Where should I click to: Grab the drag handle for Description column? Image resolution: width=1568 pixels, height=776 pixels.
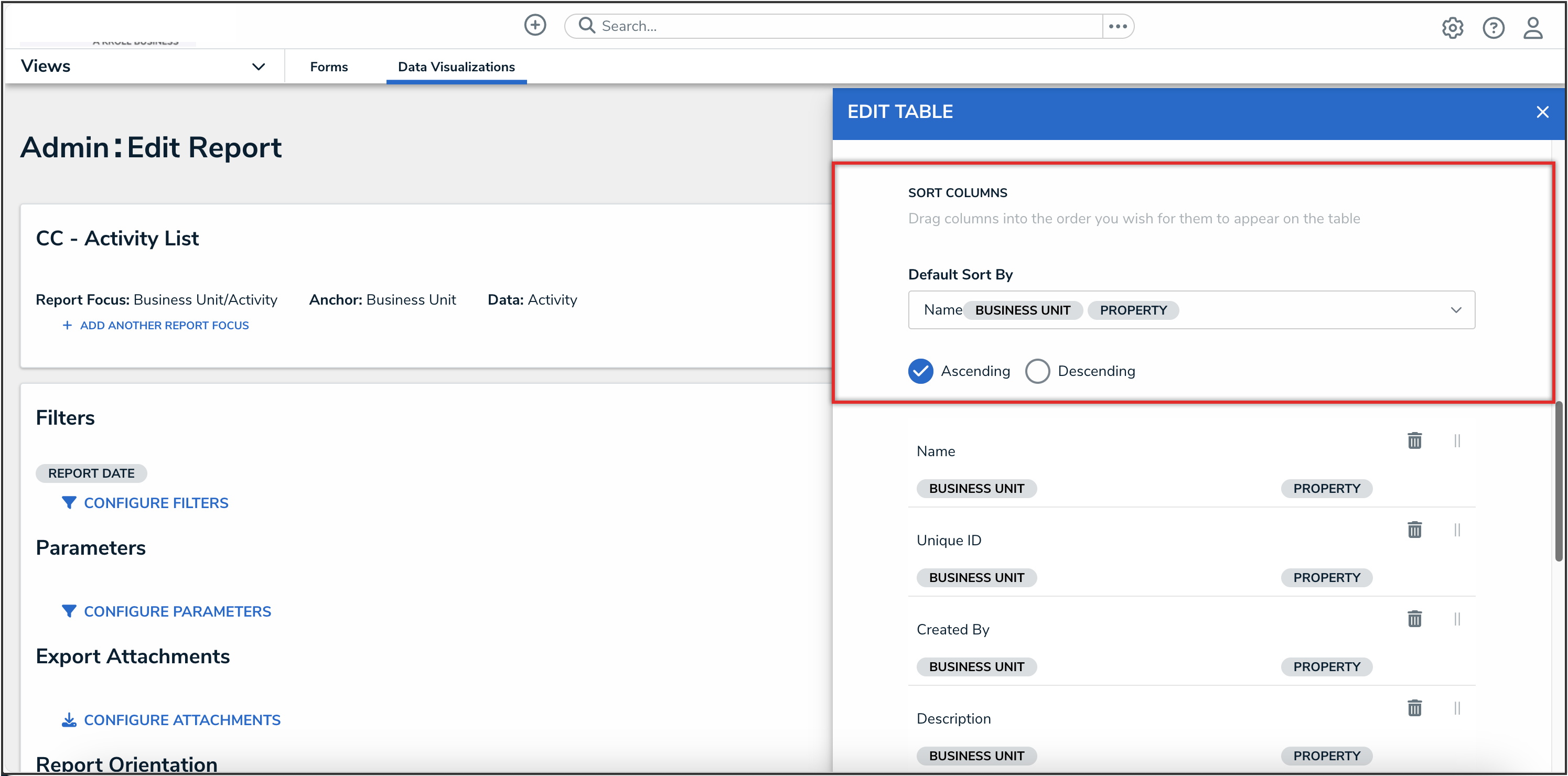[x=1457, y=708]
